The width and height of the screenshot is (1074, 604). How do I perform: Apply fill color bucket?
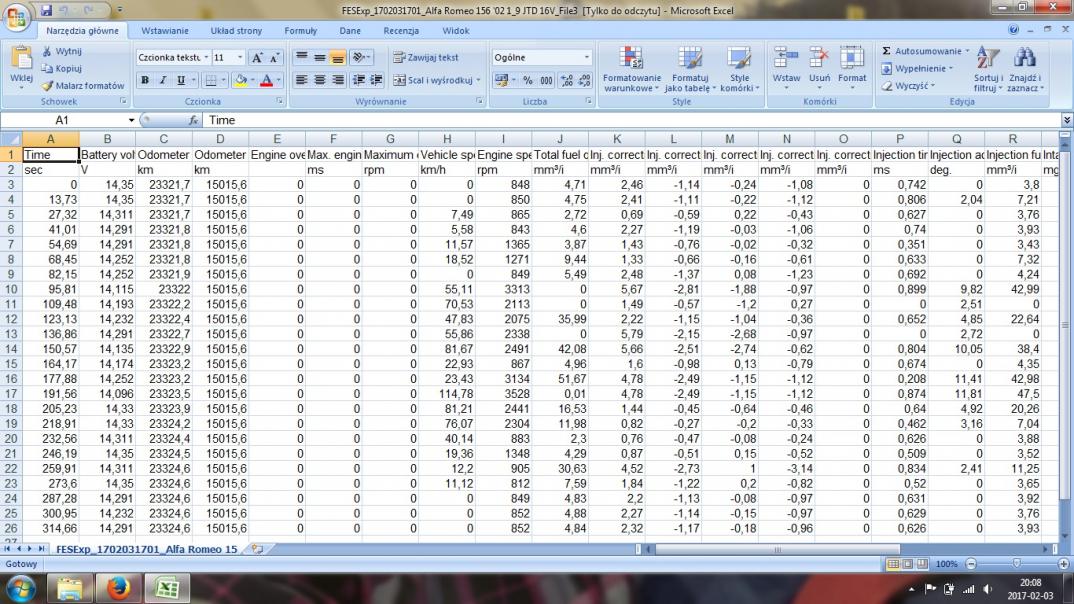240,80
